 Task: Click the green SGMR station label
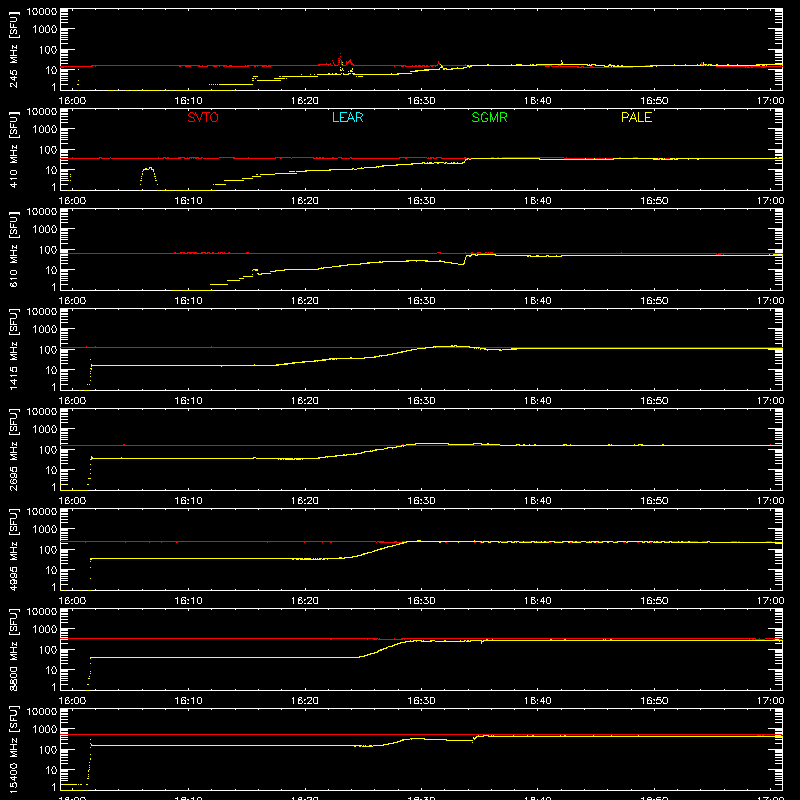[x=489, y=117]
